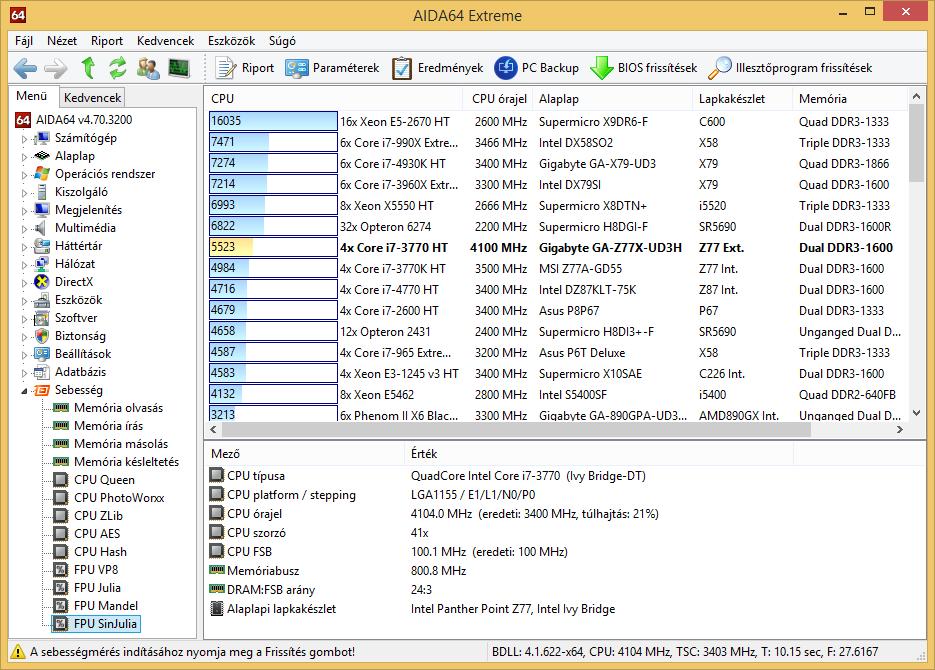Screen dimensions: 935x670
Task: Select the Hálózat tree node
Action: pos(75,263)
